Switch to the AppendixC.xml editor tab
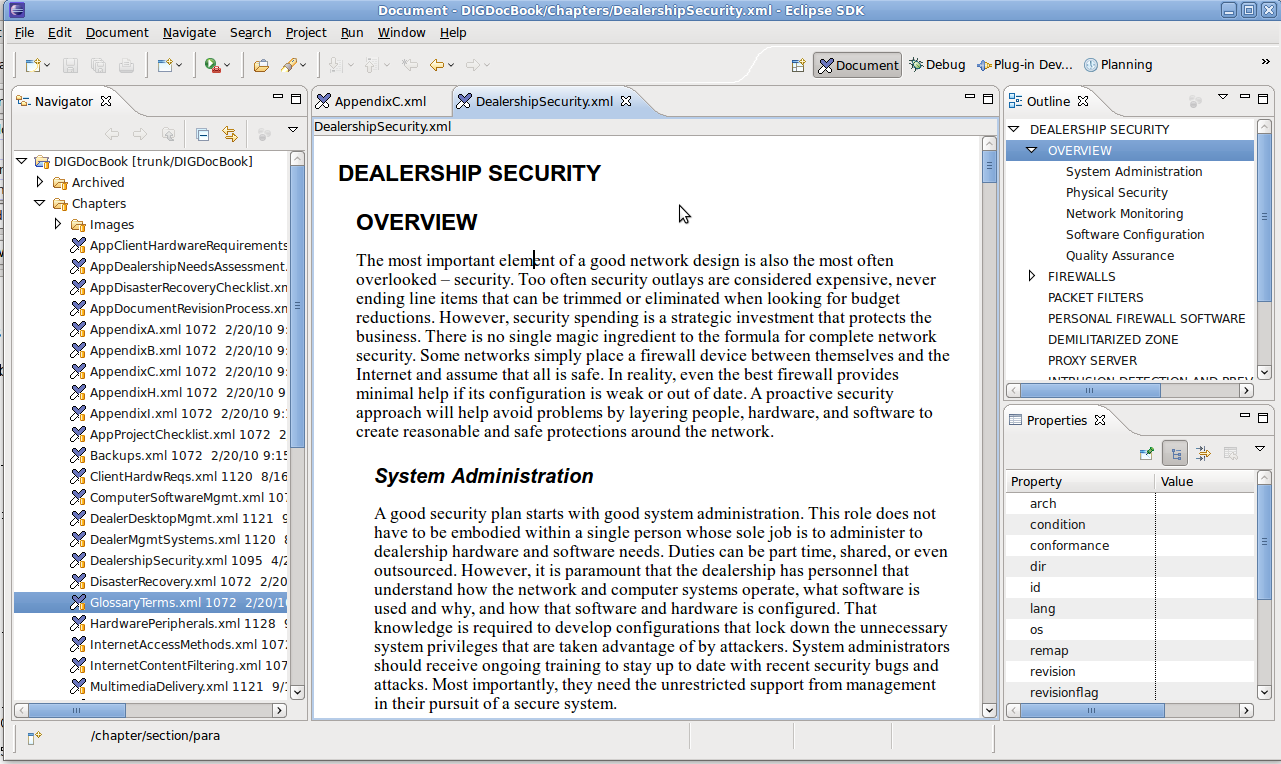Image resolution: width=1281 pixels, height=764 pixels. coord(380,100)
